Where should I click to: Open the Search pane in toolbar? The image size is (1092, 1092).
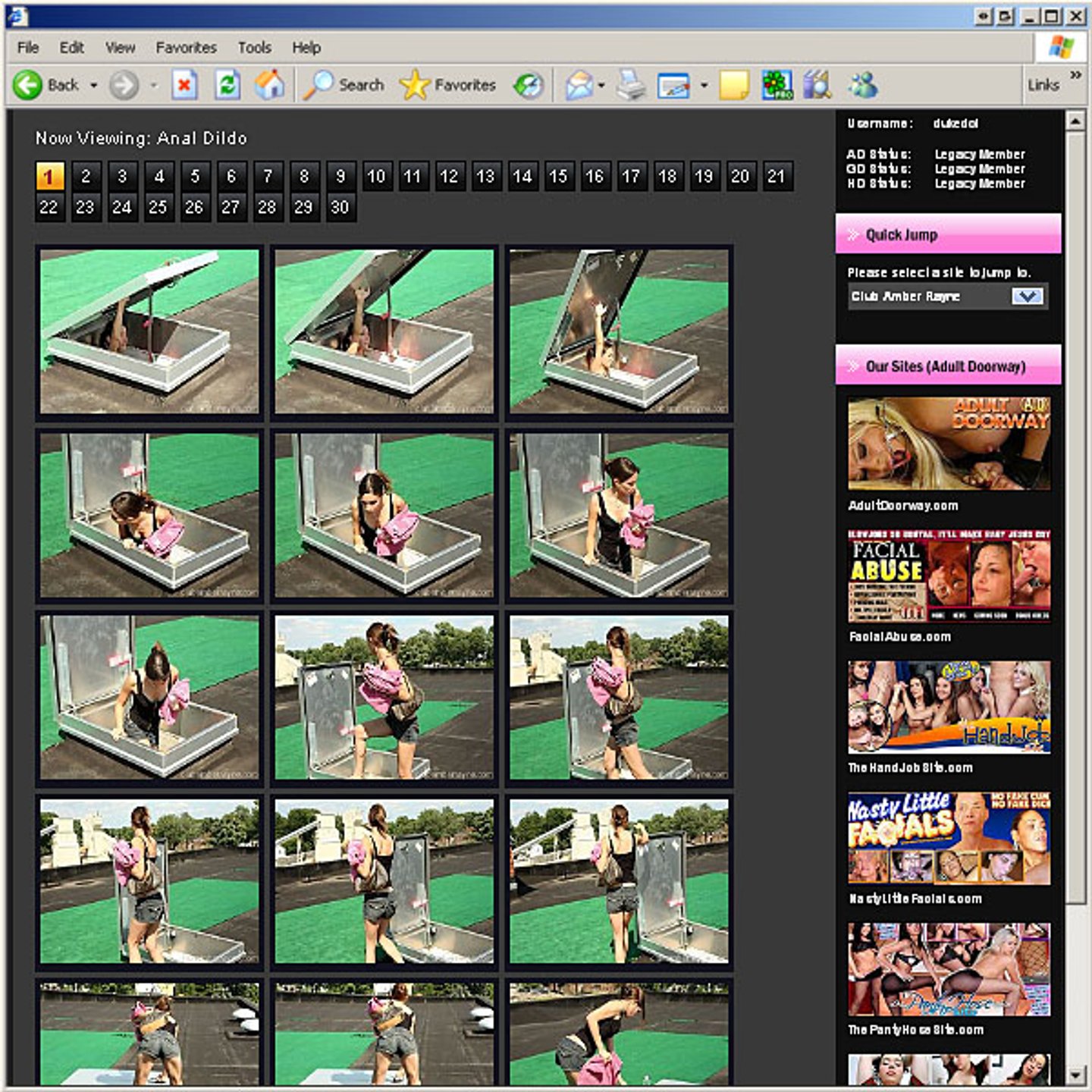point(344,85)
